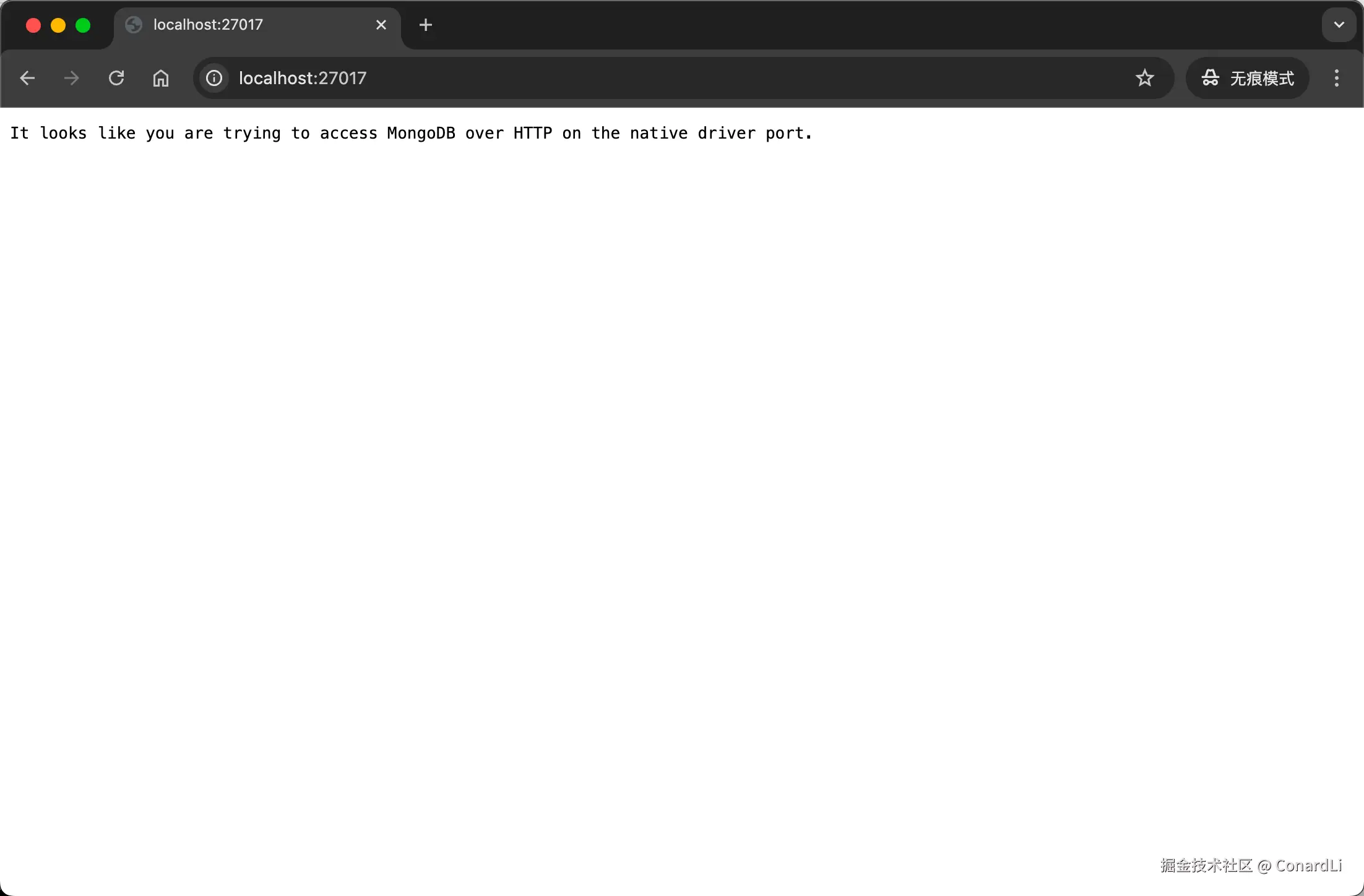The width and height of the screenshot is (1364, 896).
Task: Click the forward navigation arrow
Action: pos(72,78)
